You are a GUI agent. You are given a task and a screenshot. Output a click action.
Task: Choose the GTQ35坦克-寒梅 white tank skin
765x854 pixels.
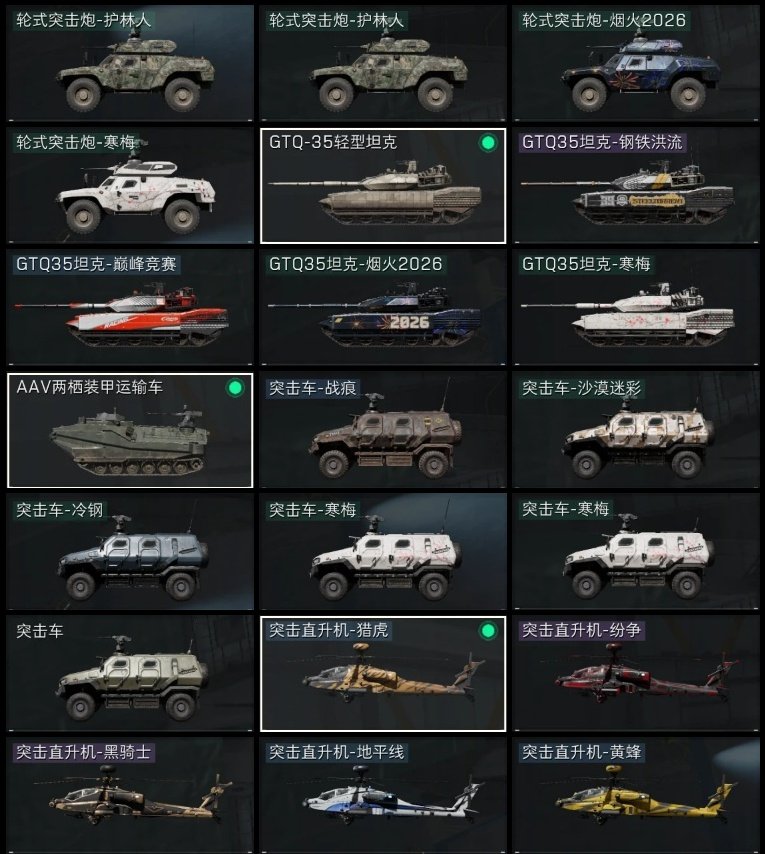(x=635, y=307)
